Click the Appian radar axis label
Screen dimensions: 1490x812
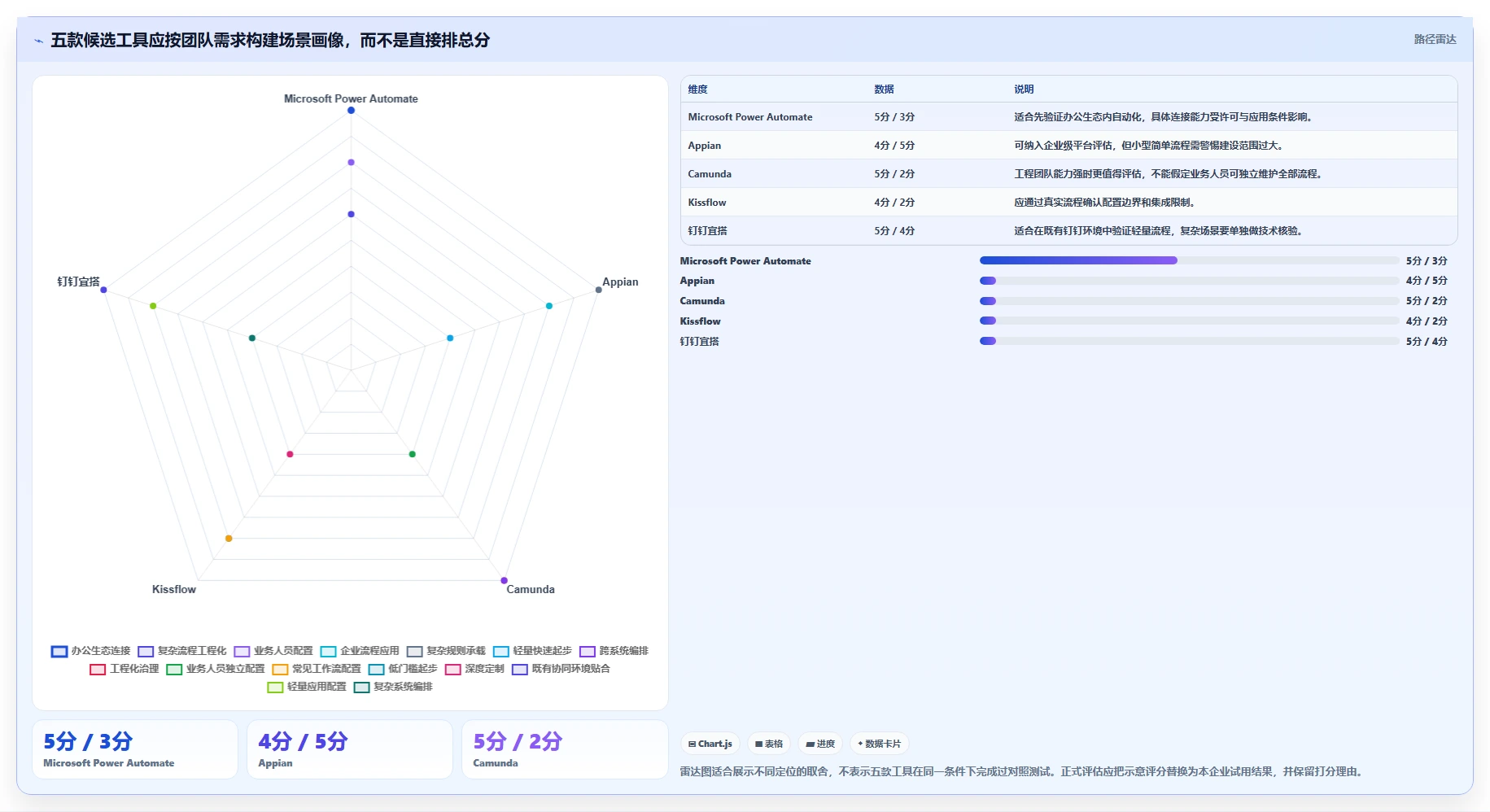pyautogui.click(x=620, y=282)
